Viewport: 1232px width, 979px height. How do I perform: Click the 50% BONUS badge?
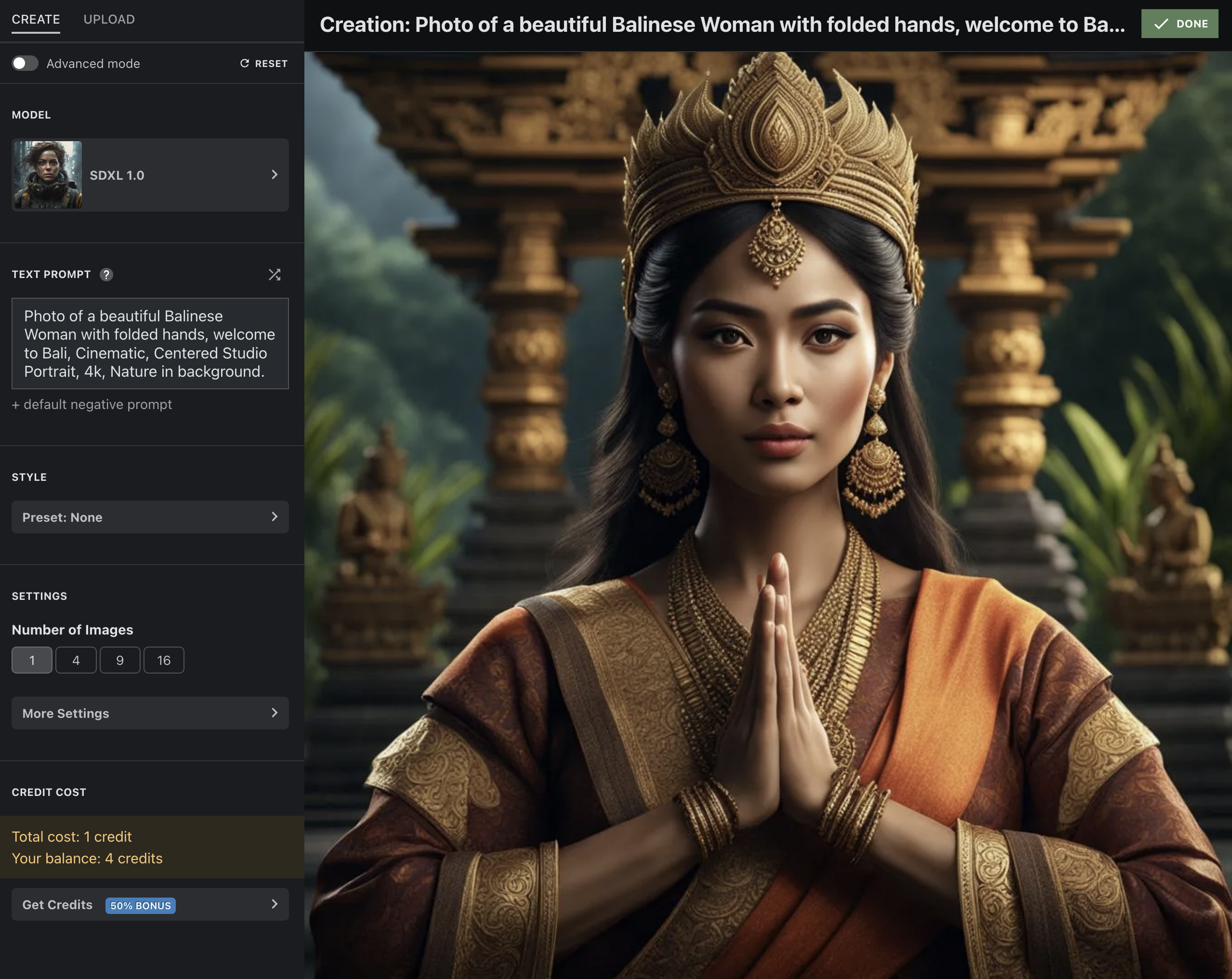140,905
